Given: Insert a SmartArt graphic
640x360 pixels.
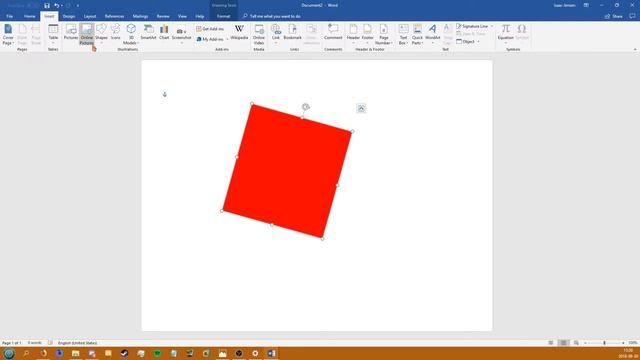Looking at the screenshot, I should point(149,33).
